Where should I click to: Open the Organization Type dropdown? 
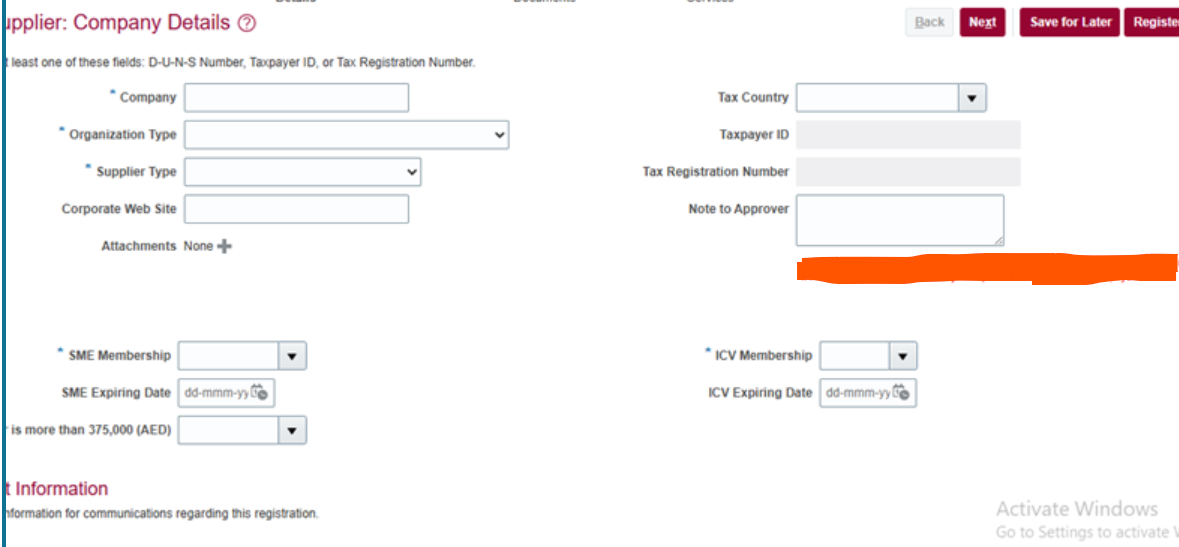[347, 135]
